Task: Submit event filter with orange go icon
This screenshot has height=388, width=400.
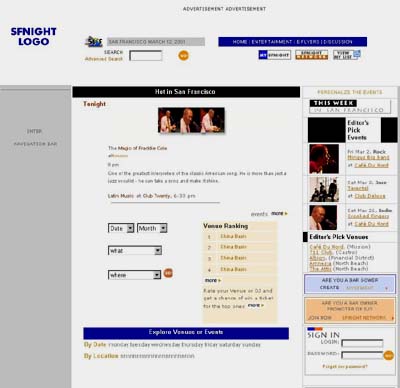Action: click(x=168, y=273)
